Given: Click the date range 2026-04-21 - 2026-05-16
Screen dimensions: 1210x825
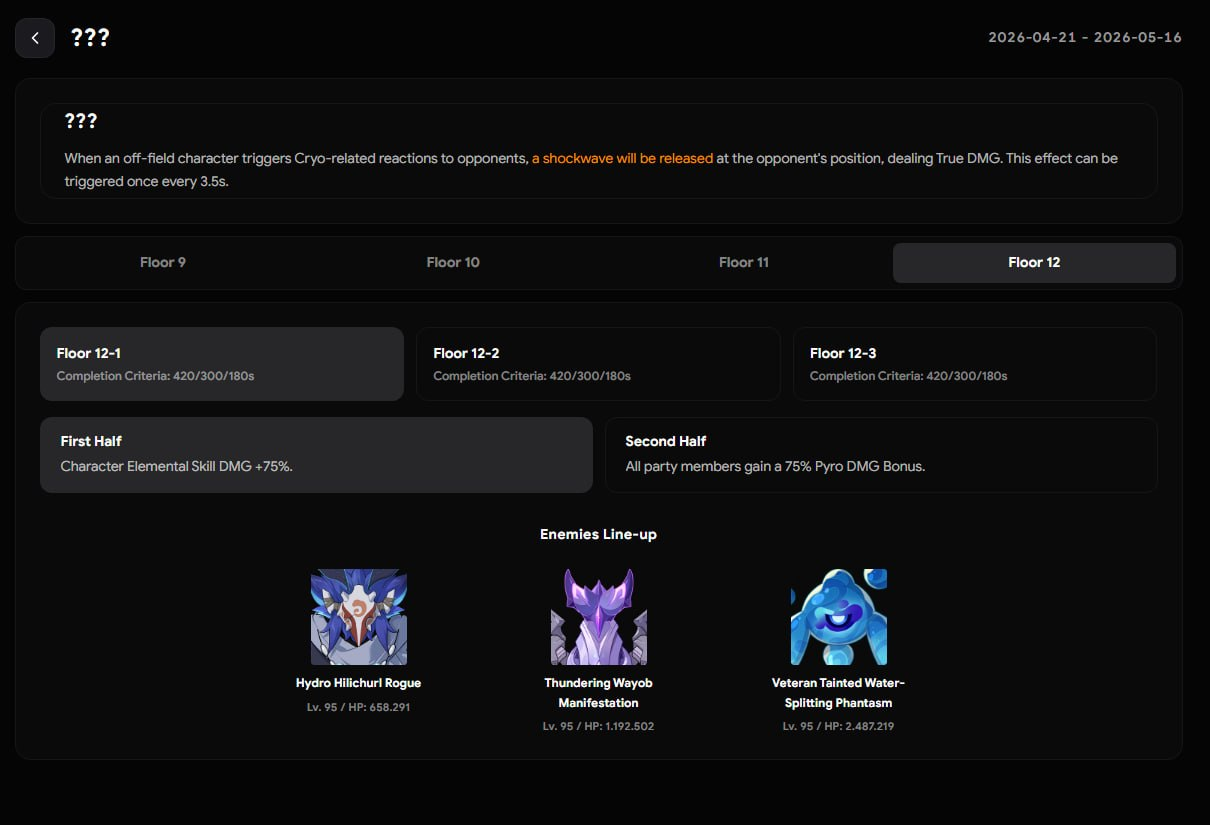Looking at the screenshot, I should [1085, 37].
